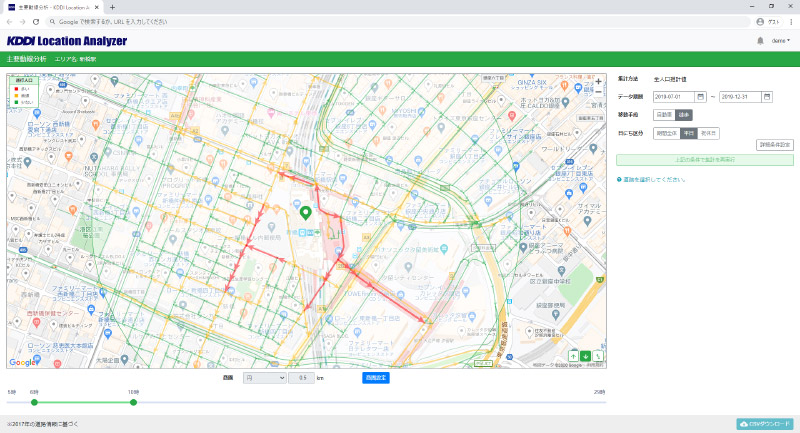Click 主要動線分析 in the green header bar
Viewport: 800px width, 433px height.
tap(27, 59)
